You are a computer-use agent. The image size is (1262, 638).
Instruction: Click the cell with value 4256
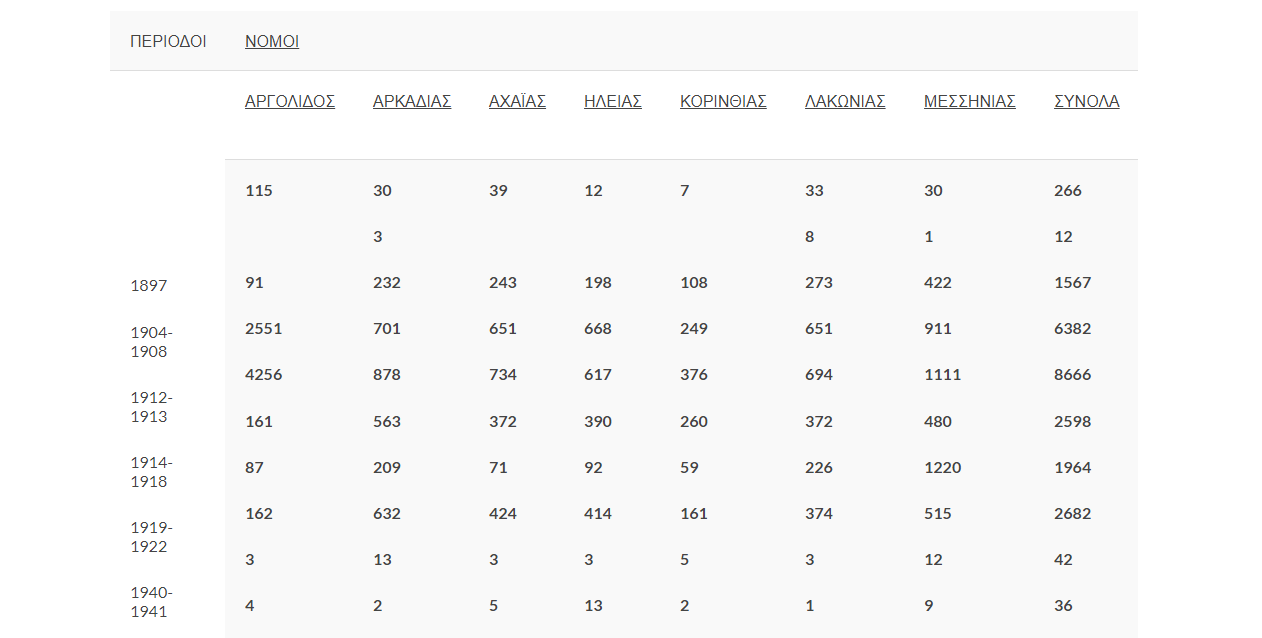pyautogui.click(x=264, y=375)
